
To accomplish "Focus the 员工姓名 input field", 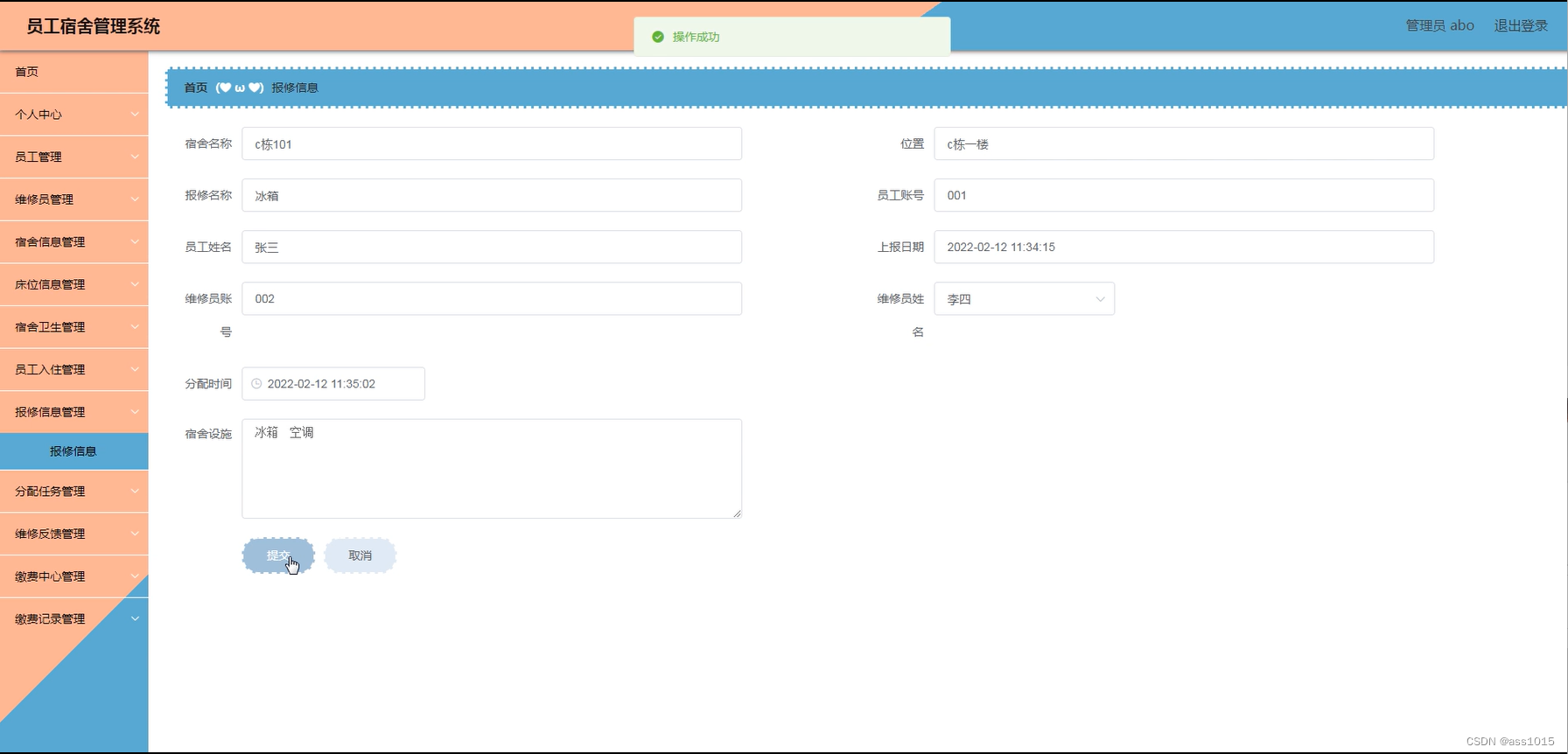I will click(x=492, y=247).
